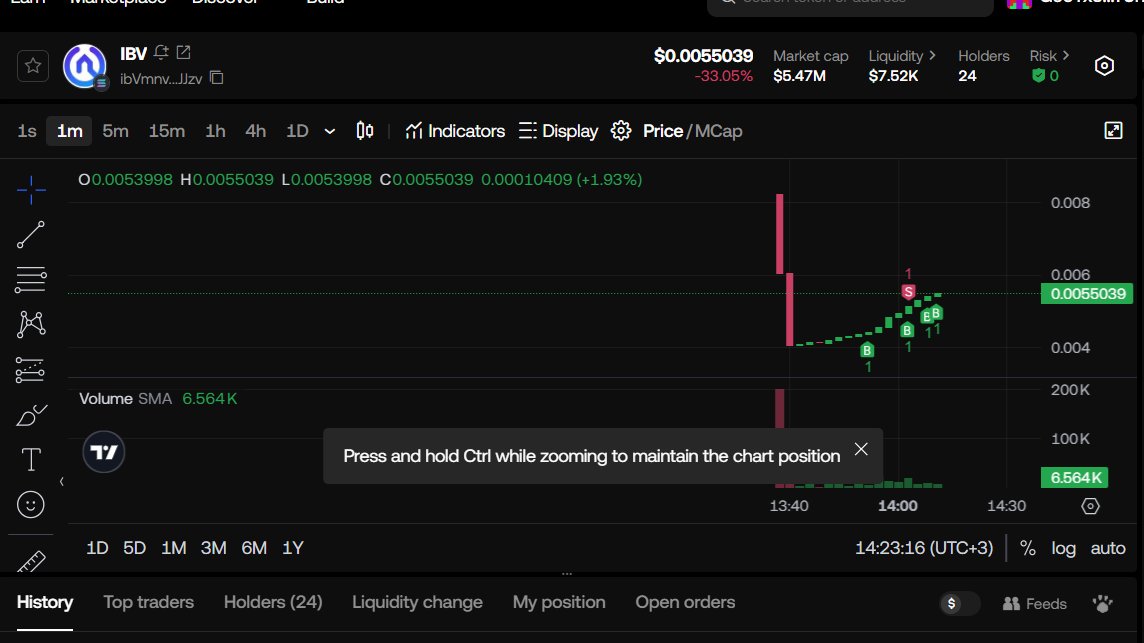Expand chart to fullscreen
1144x643 pixels.
point(1113,131)
